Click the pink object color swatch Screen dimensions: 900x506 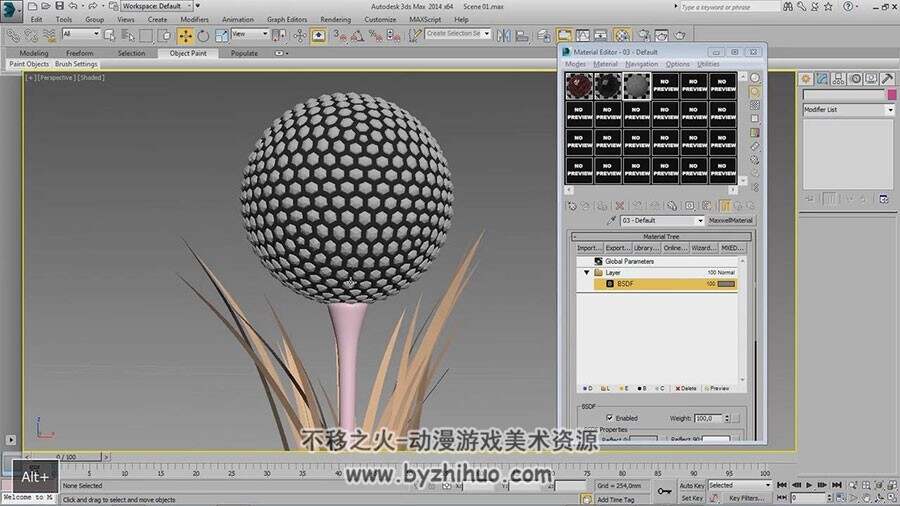[x=891, y=95]
